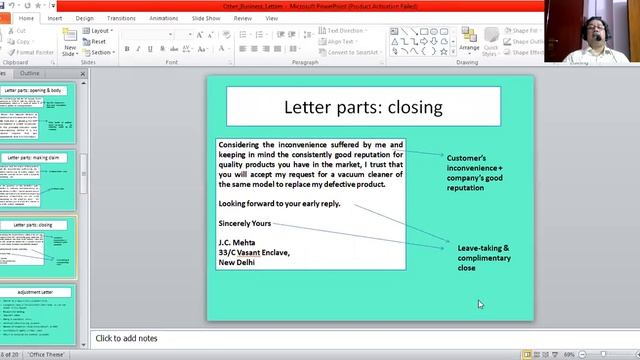Screen dimensions: 640x360
Task: Toggle Underline formatting
Action: click(150, 49)
